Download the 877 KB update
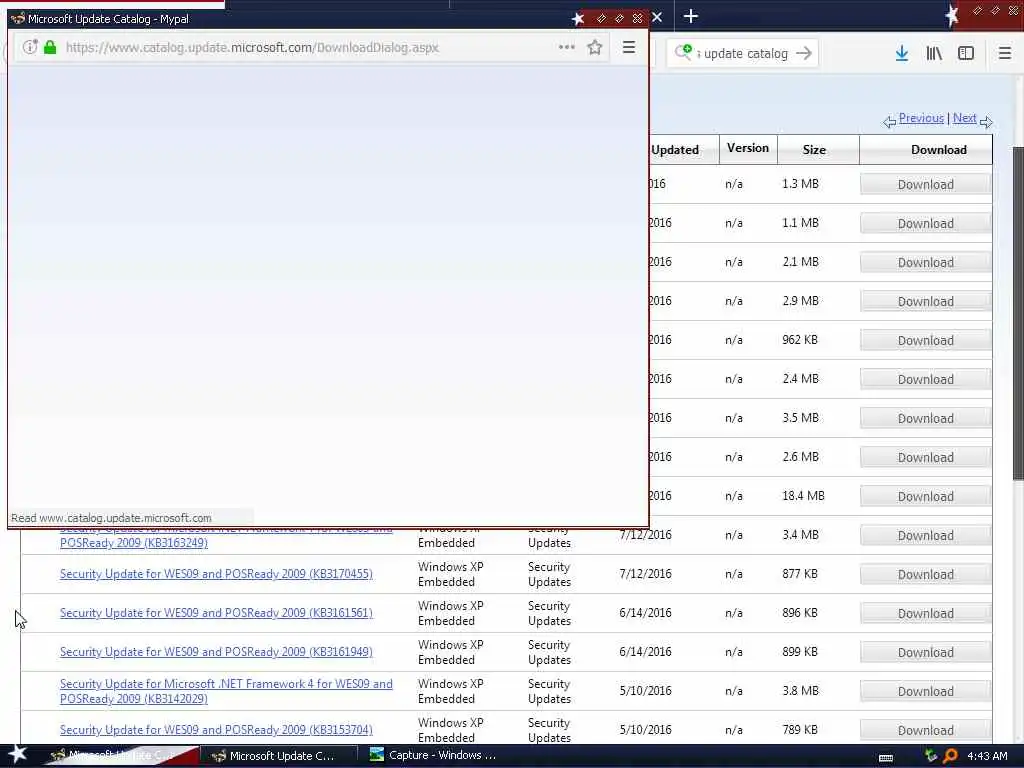Viewport: 1024px width, 768px height. (x=925, y=574)
